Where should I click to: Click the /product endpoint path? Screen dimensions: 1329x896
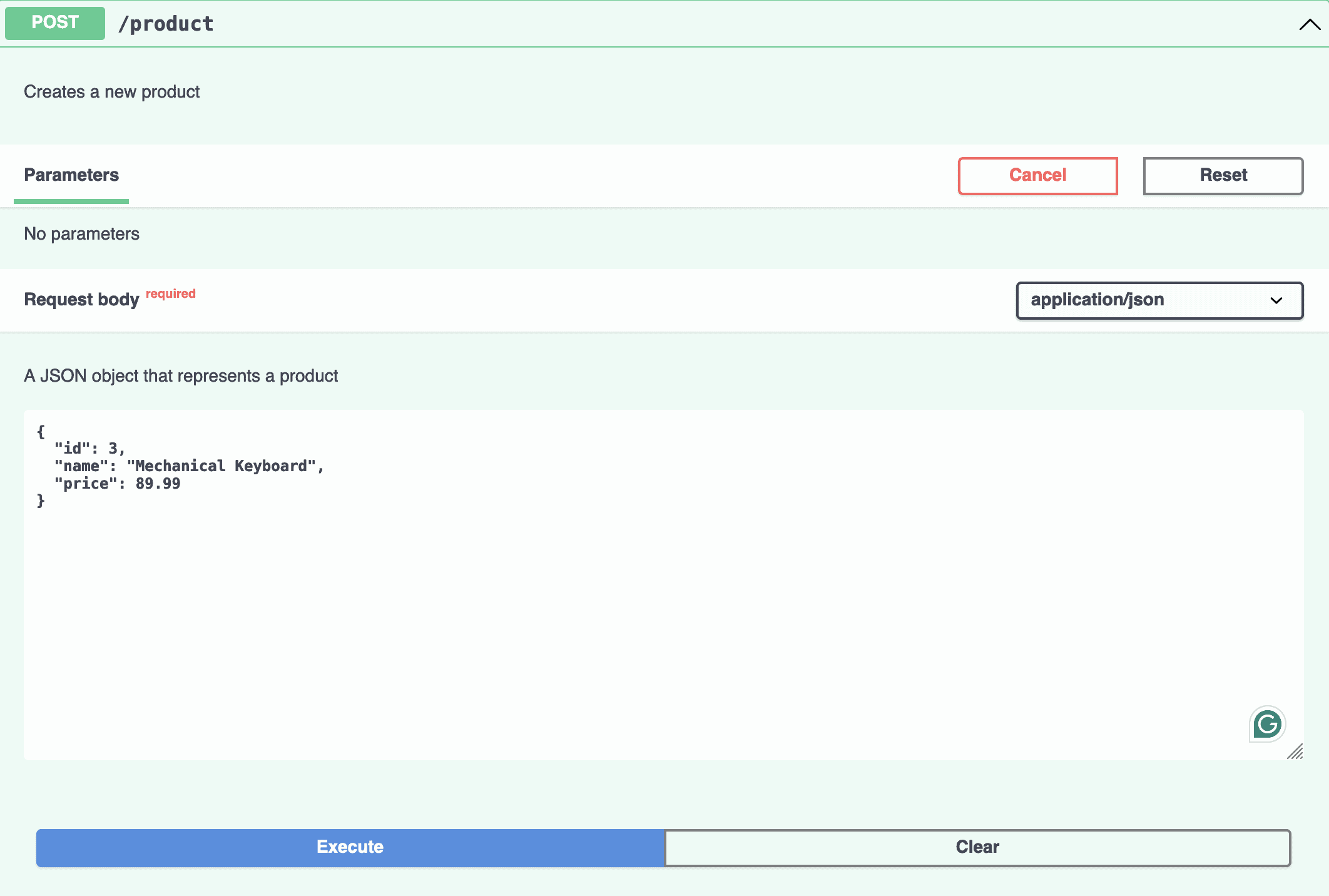click(x=166, y=24)
